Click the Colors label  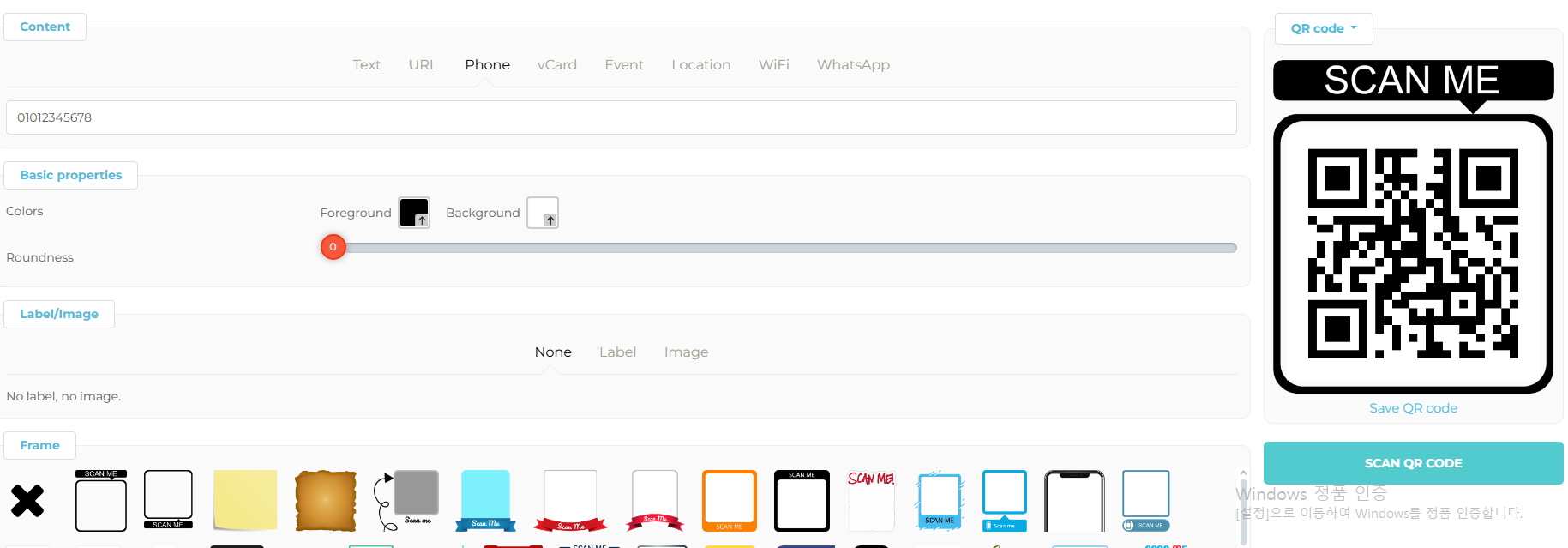25,211
